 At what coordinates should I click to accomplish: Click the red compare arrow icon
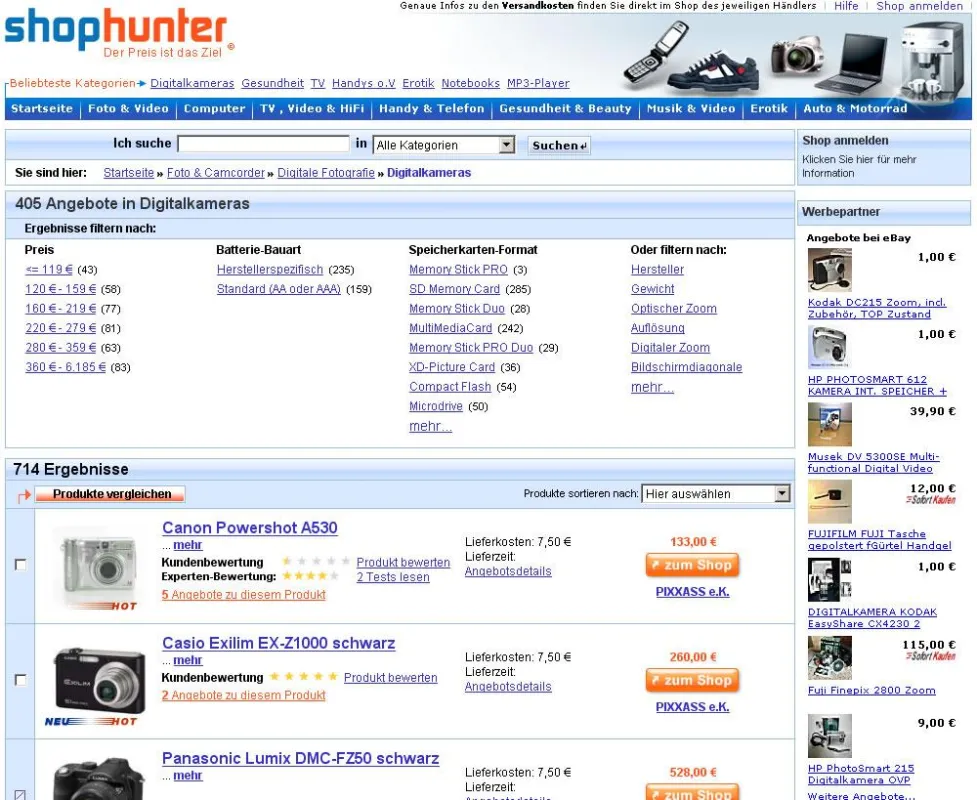coord(24,495)
